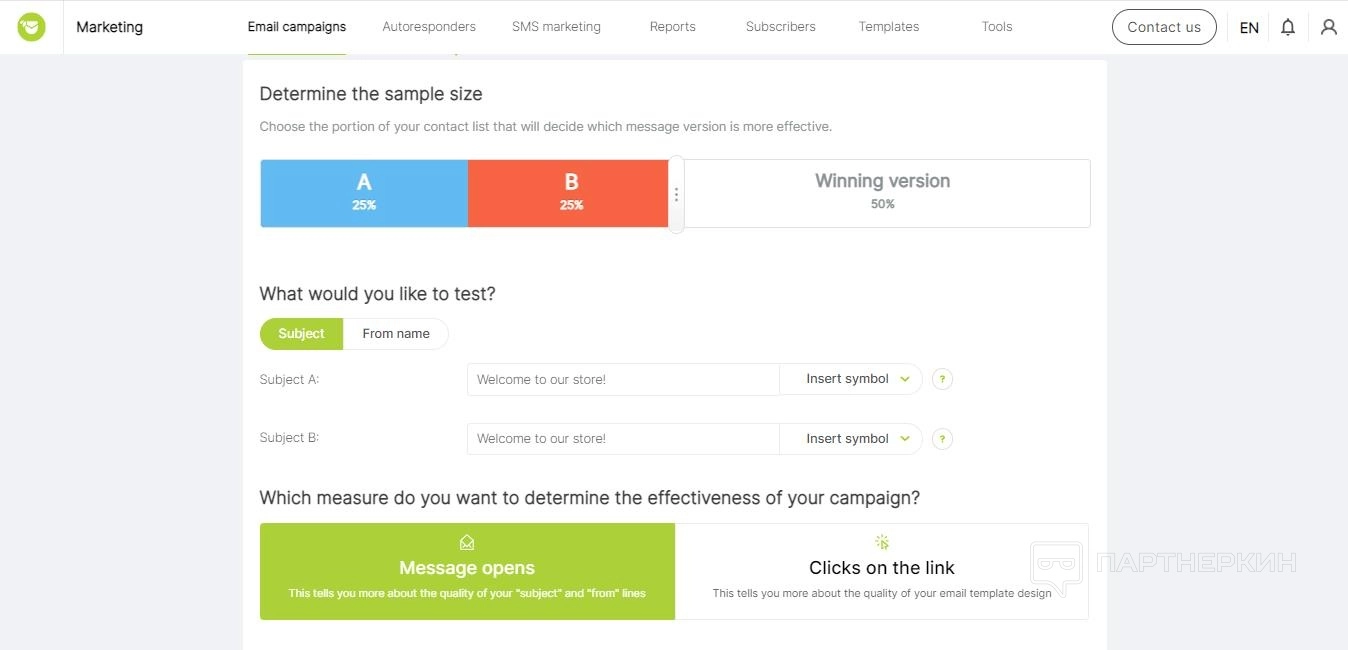Open the user account profile icon
Image resolution: width=1348 pixels, height=650 pixels.
click(1328, 27)
